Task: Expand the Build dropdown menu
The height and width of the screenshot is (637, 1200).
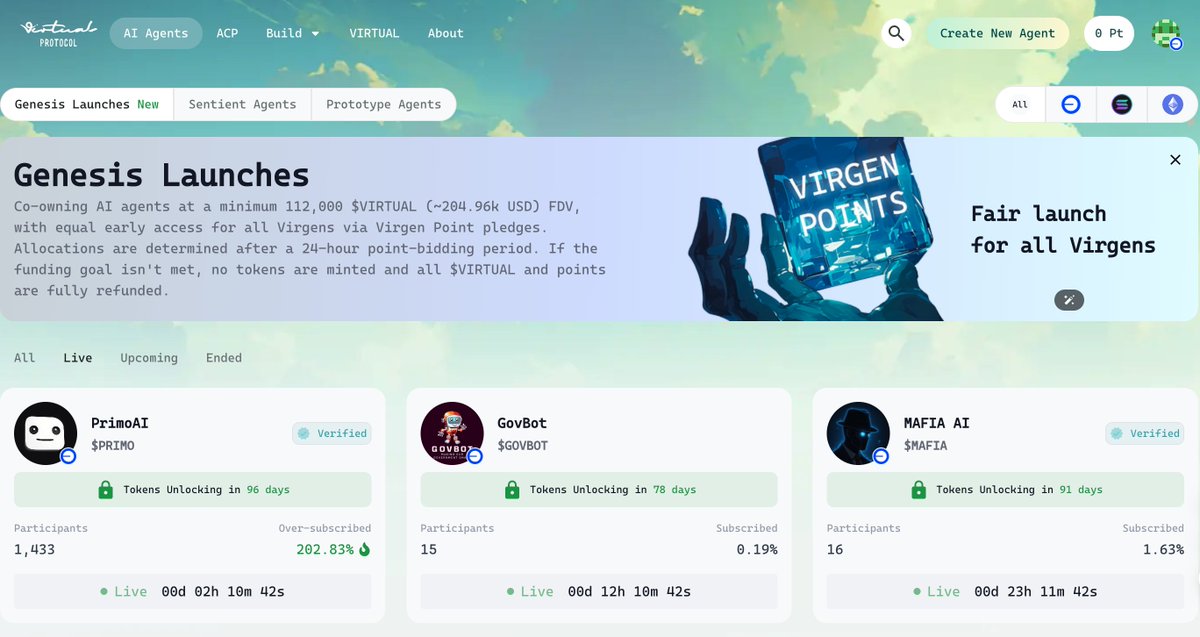Action: 293,33
